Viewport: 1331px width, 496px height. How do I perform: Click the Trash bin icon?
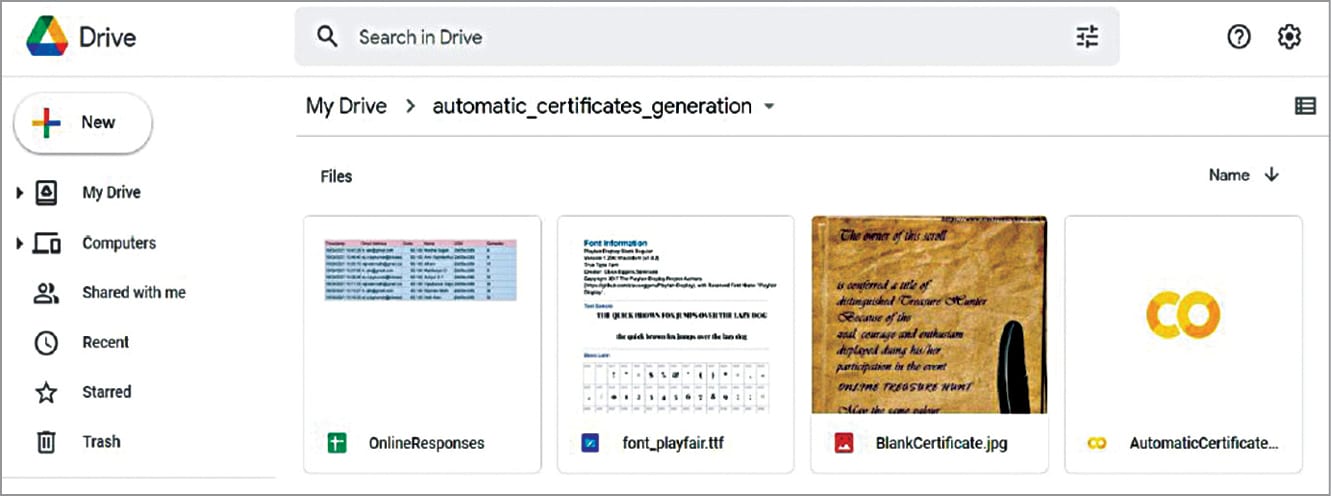pos(46,442)
